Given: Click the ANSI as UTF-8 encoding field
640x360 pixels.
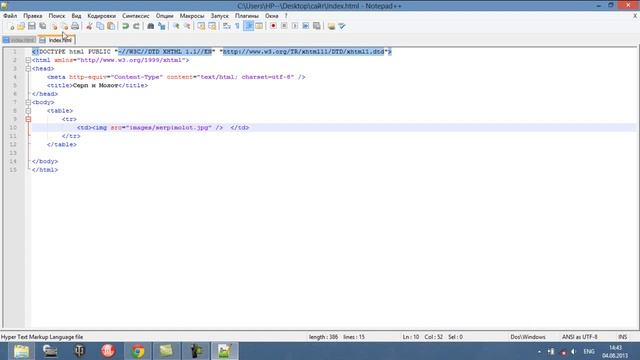Looking at the screenshot, I should click(x=580, y=337).
